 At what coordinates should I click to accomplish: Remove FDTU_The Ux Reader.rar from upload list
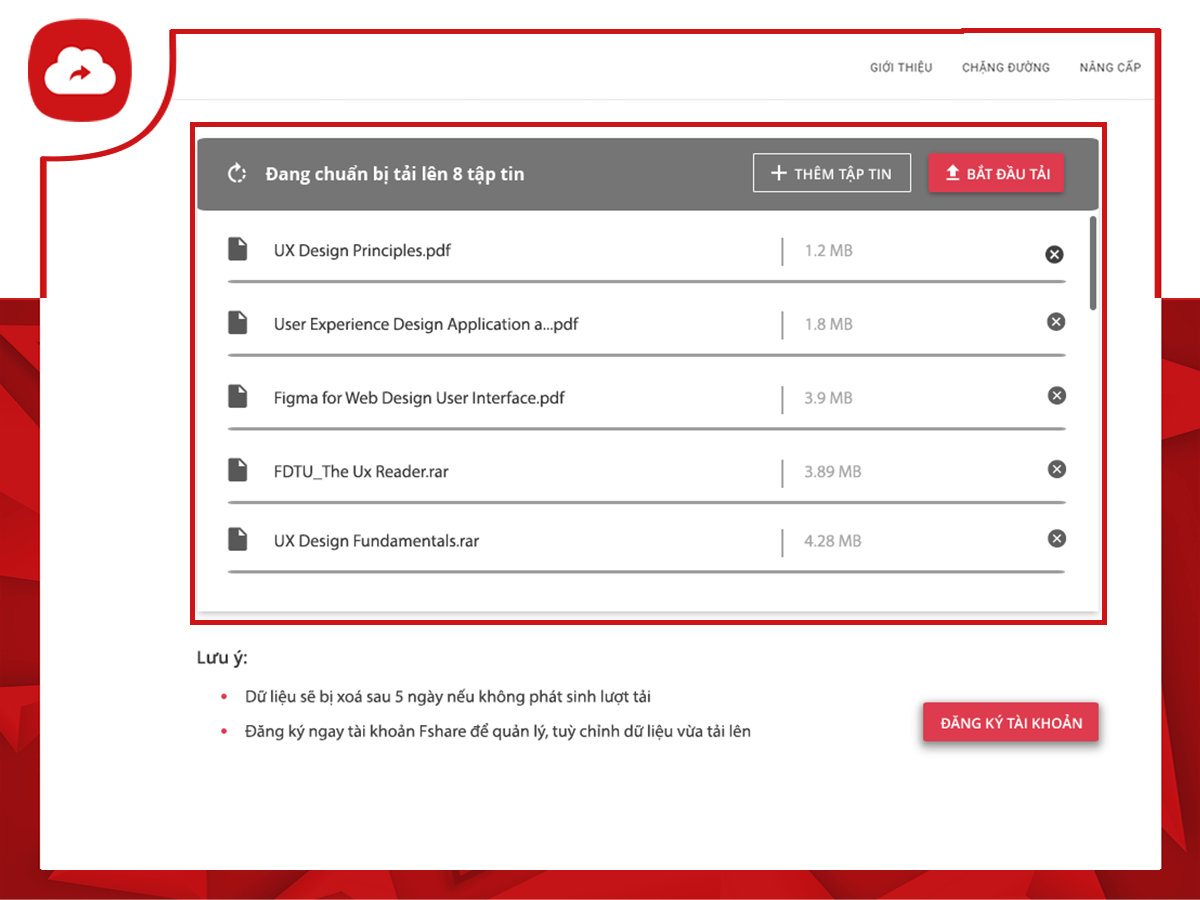point(1056,469)
